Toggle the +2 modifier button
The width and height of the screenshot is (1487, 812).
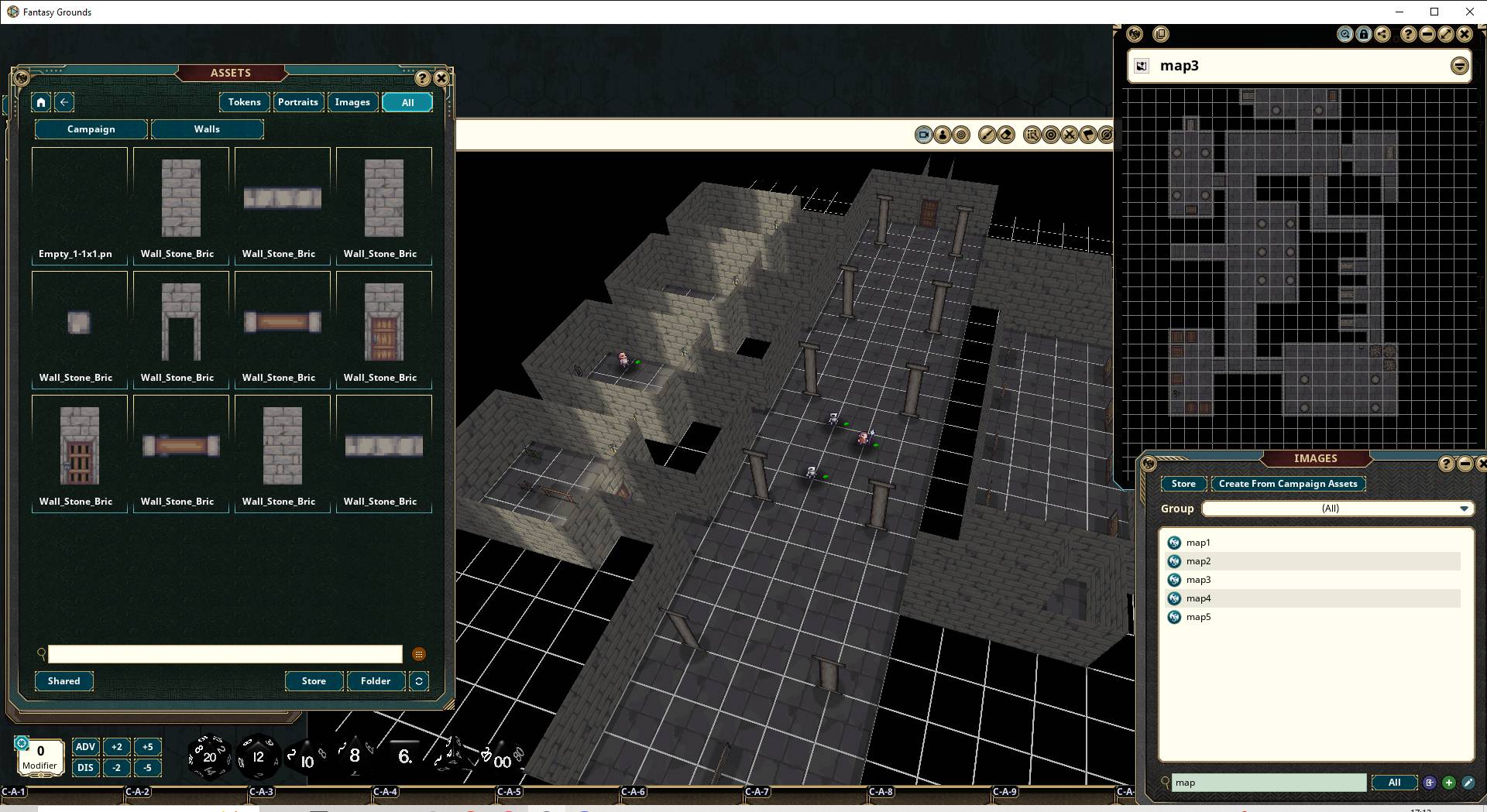tap(116, 747)
